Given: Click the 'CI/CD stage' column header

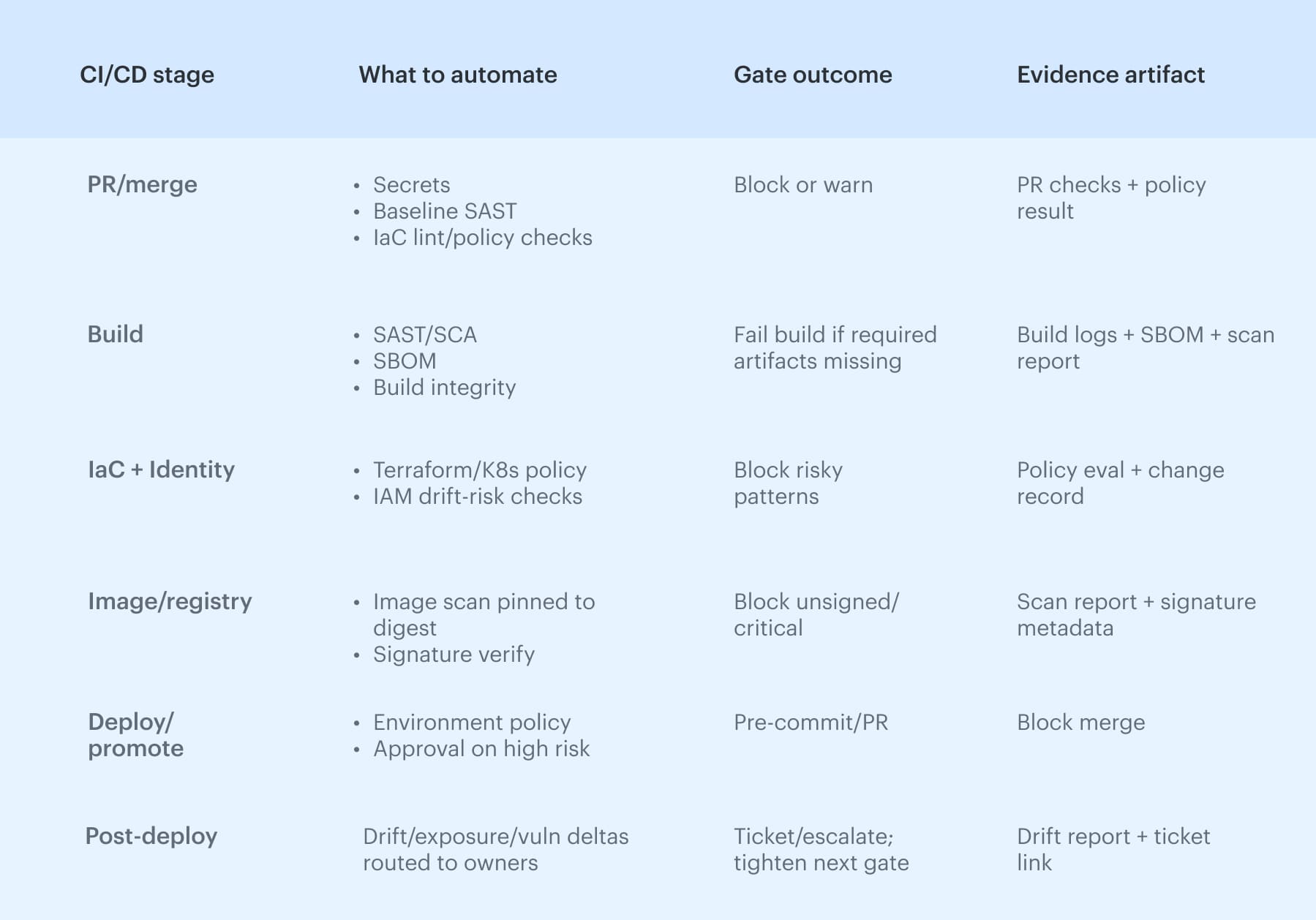Looking at the screenshot, I should tap(146, 75).
